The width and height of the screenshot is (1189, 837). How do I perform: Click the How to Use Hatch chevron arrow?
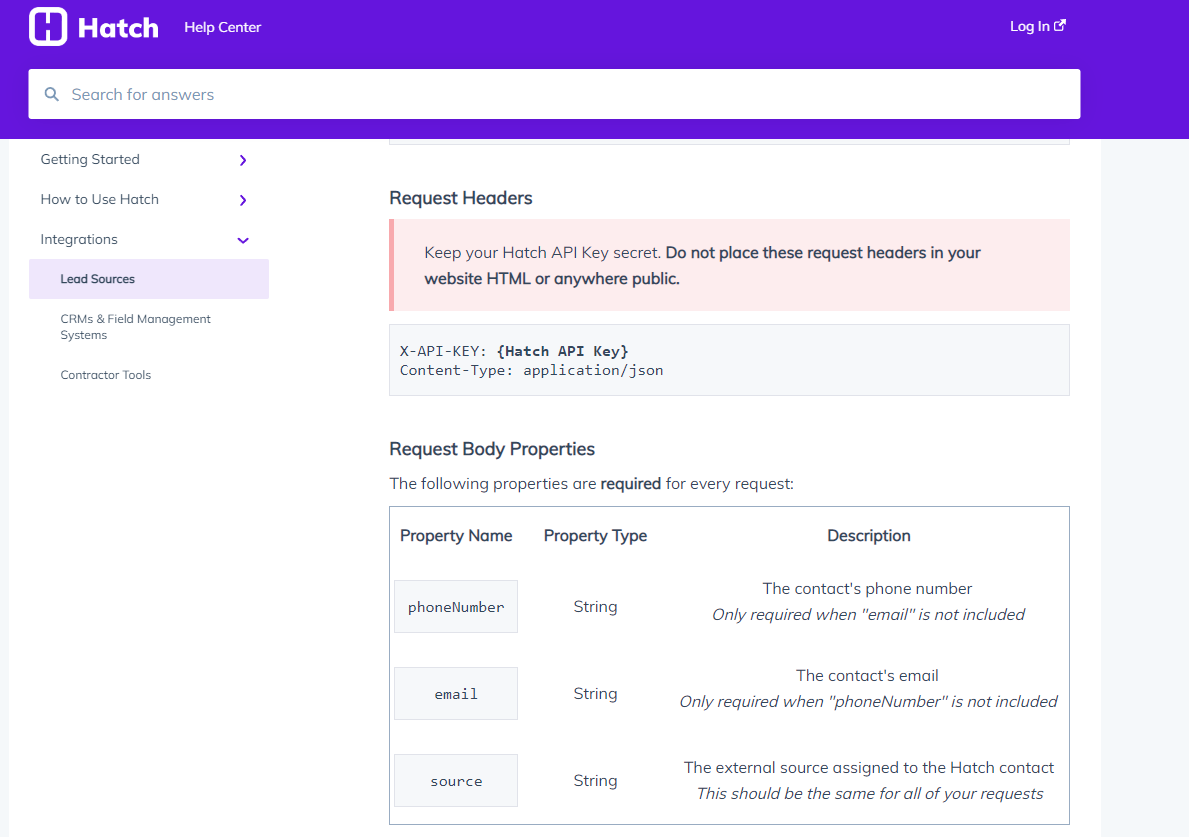242,199
